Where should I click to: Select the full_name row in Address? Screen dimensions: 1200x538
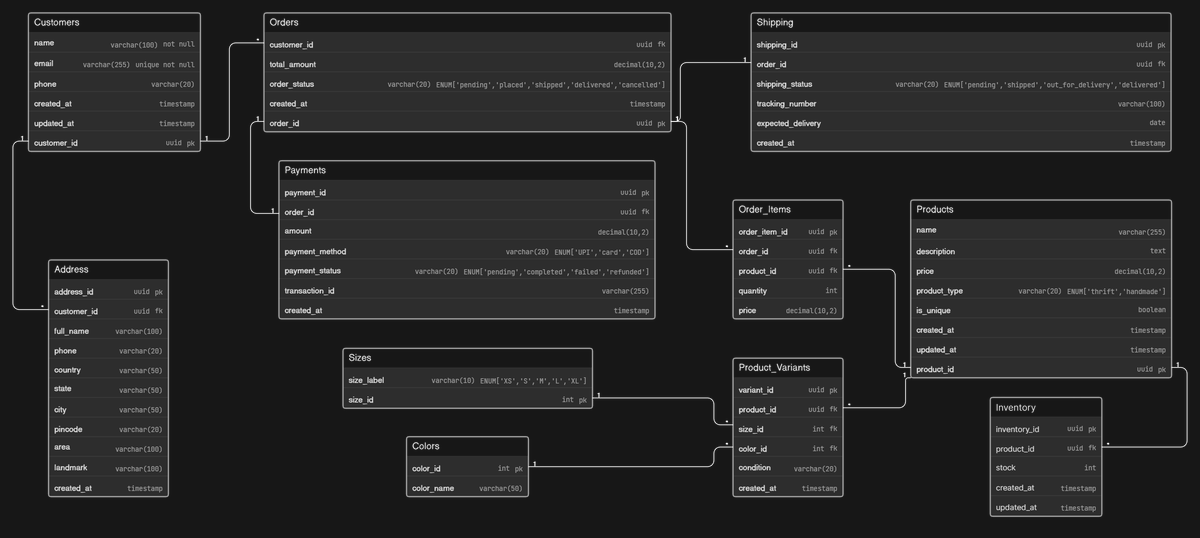tap(109, 331)
